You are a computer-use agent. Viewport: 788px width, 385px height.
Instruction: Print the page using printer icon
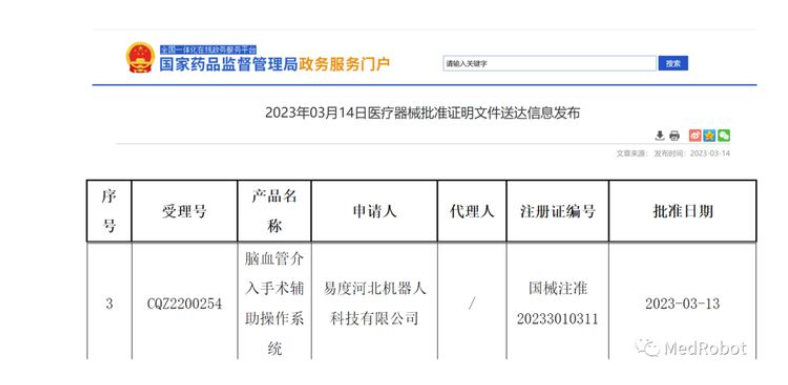click(x=674, y=135)
